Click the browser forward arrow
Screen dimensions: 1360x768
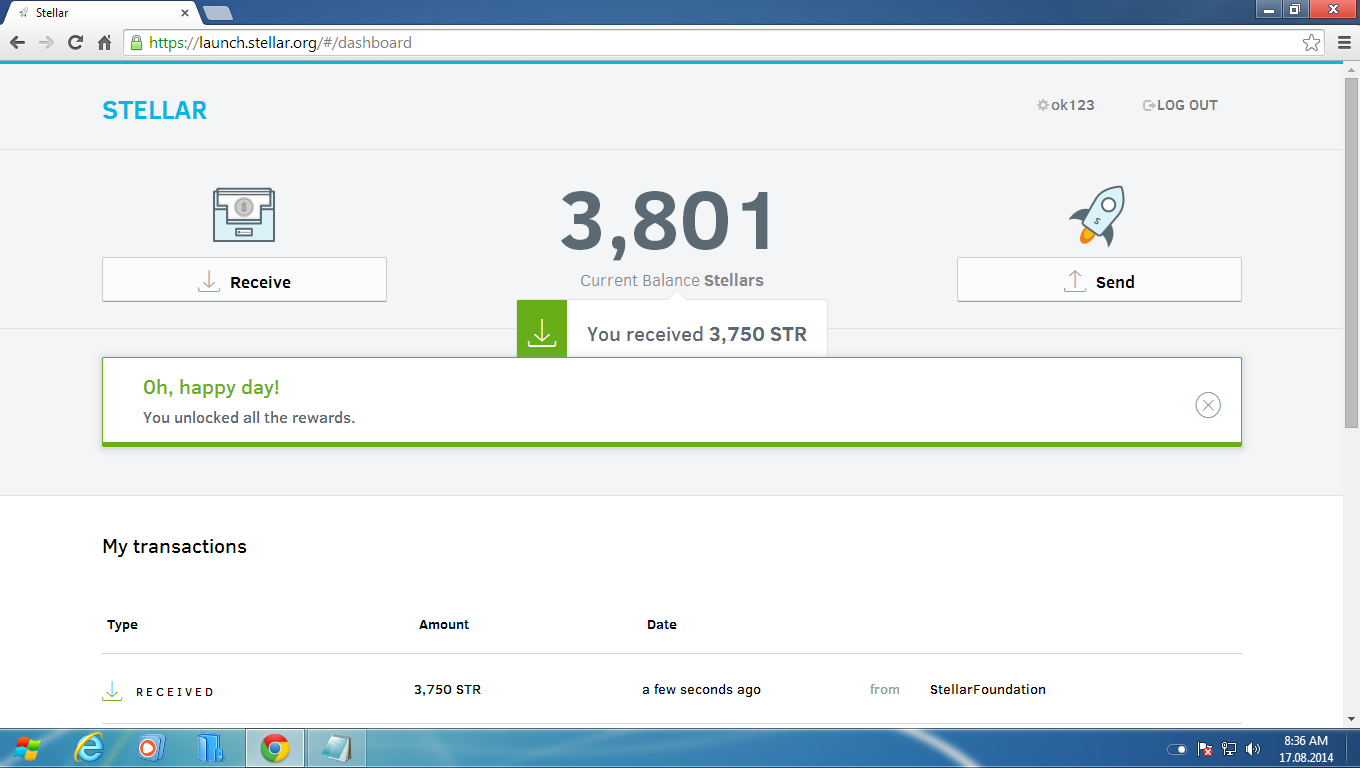tap(46, 43)
